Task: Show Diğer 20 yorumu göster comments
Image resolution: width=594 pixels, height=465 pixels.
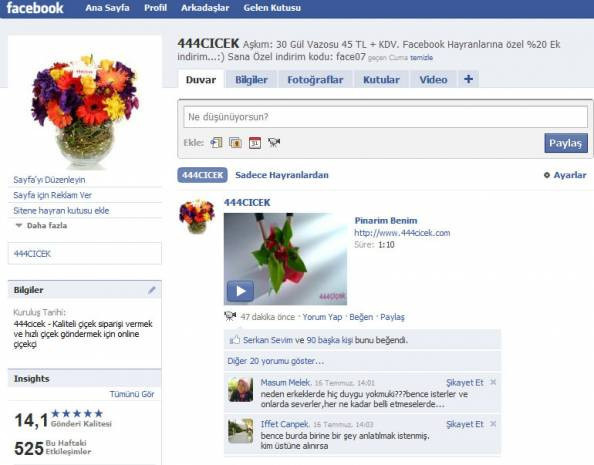Action: pos(275,361)
